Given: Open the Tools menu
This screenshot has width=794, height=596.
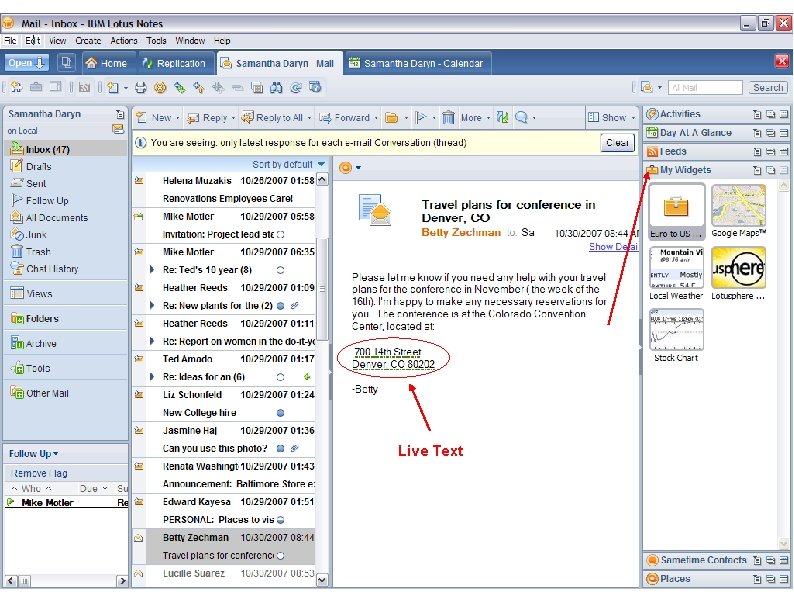Looking at the screenshot, I should (156, 41).
